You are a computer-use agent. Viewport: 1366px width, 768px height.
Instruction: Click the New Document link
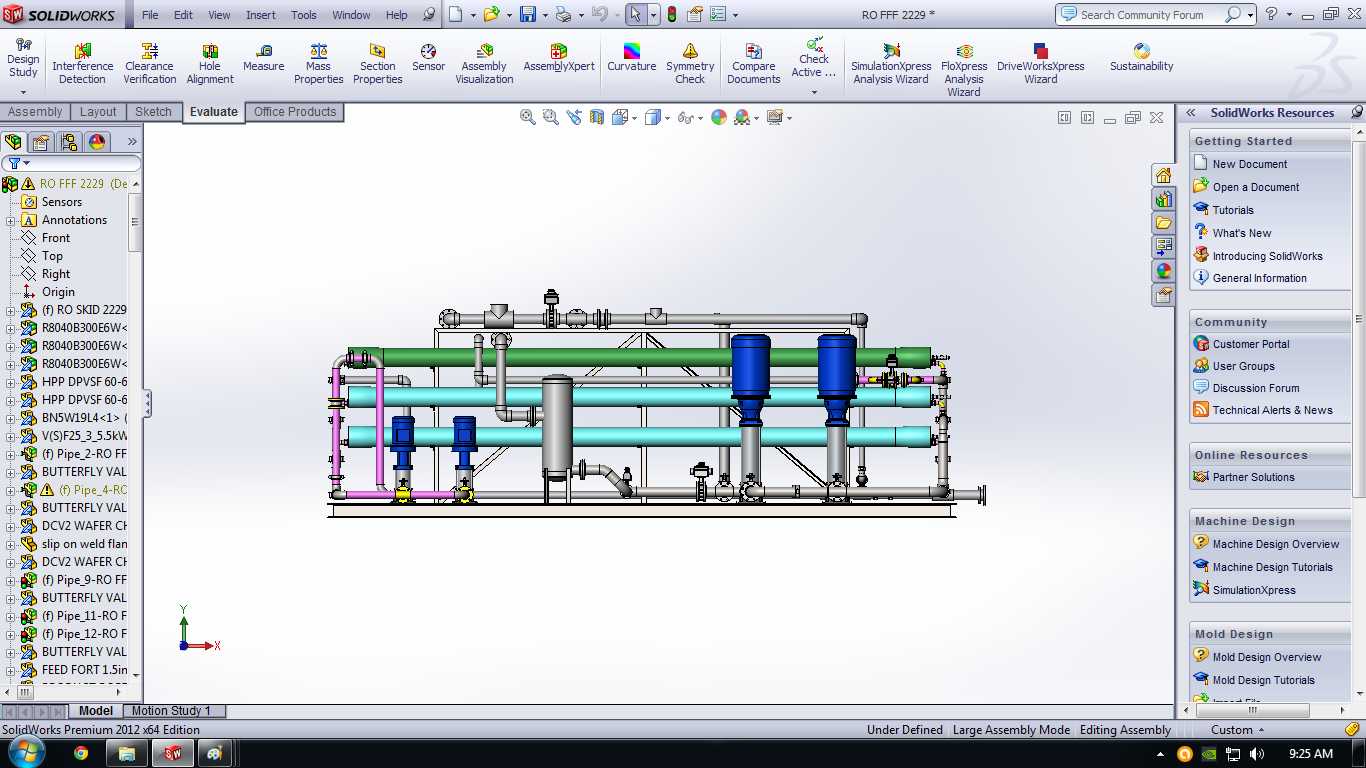pyautogui.click(x=1250, y=164)
